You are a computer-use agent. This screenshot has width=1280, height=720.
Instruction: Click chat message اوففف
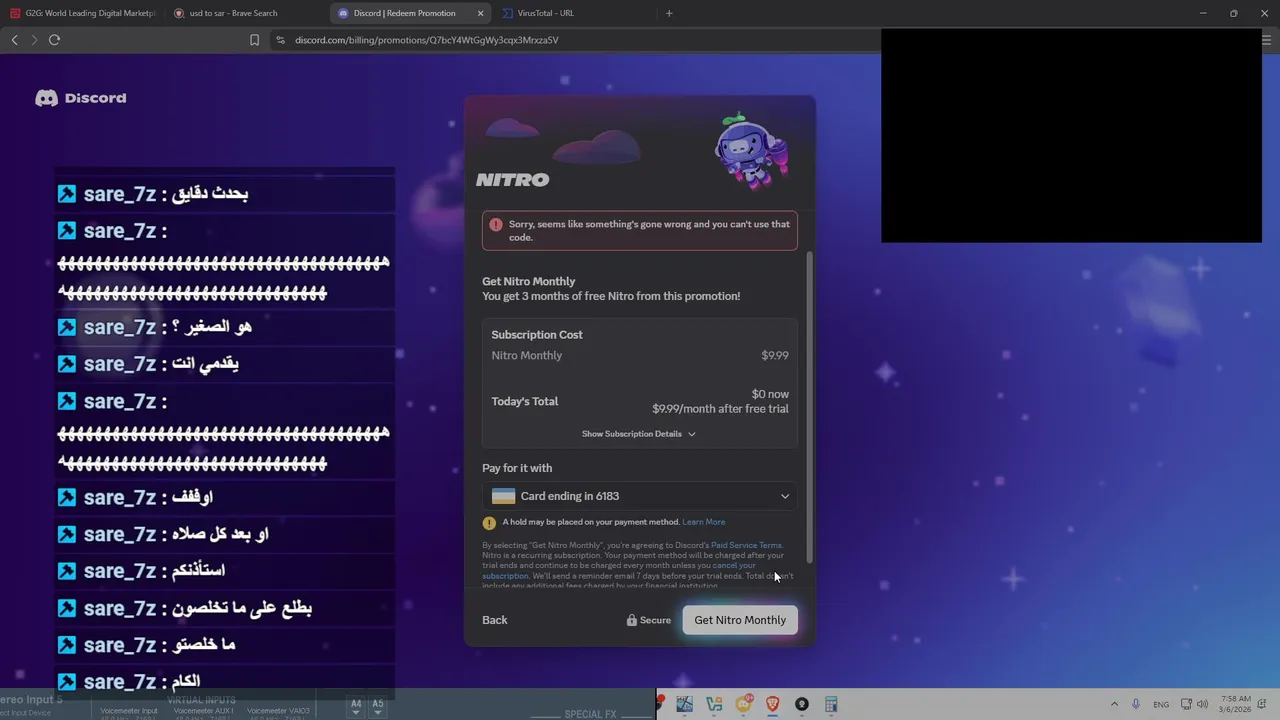pos(193,497)
